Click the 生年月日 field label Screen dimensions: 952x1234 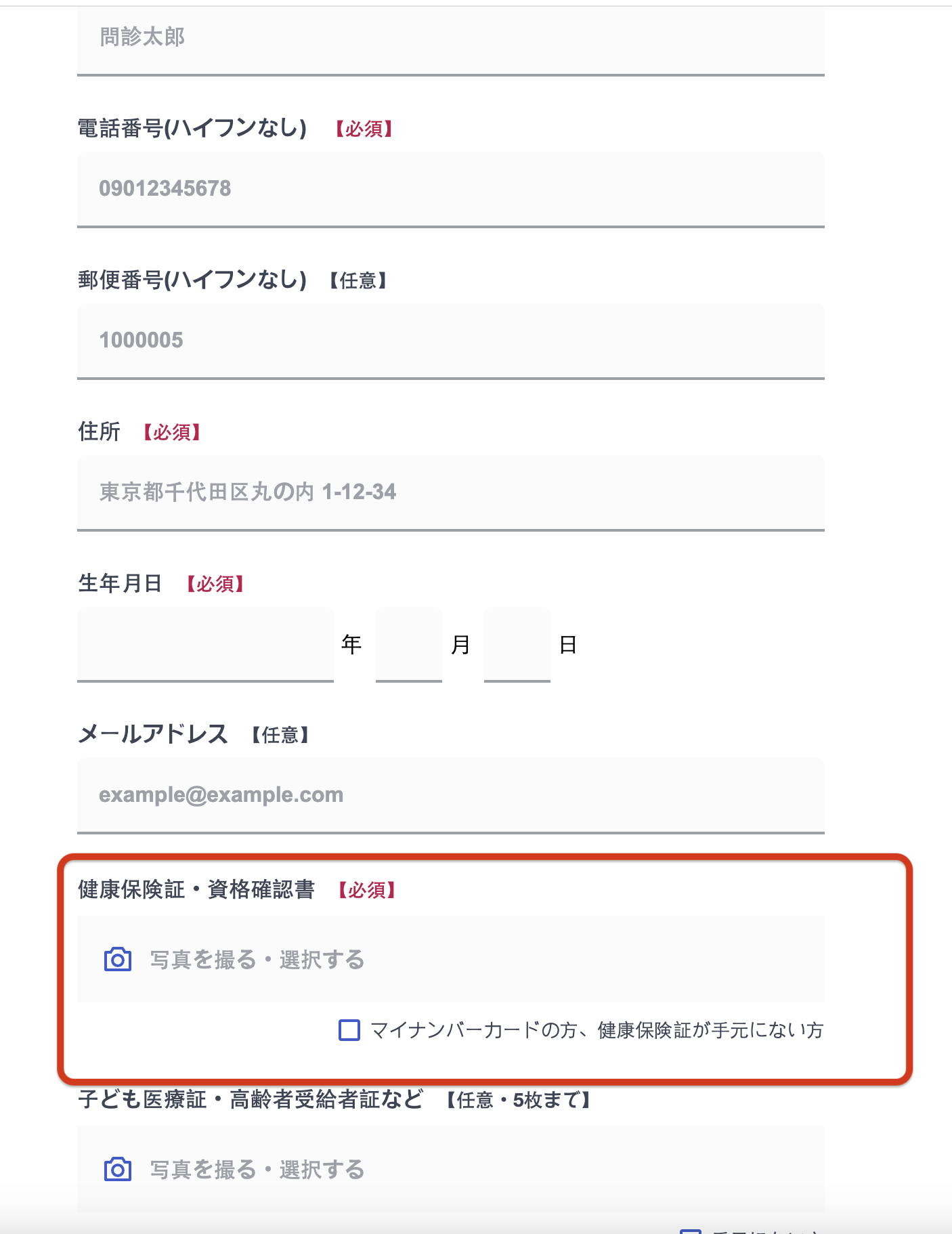120,583
